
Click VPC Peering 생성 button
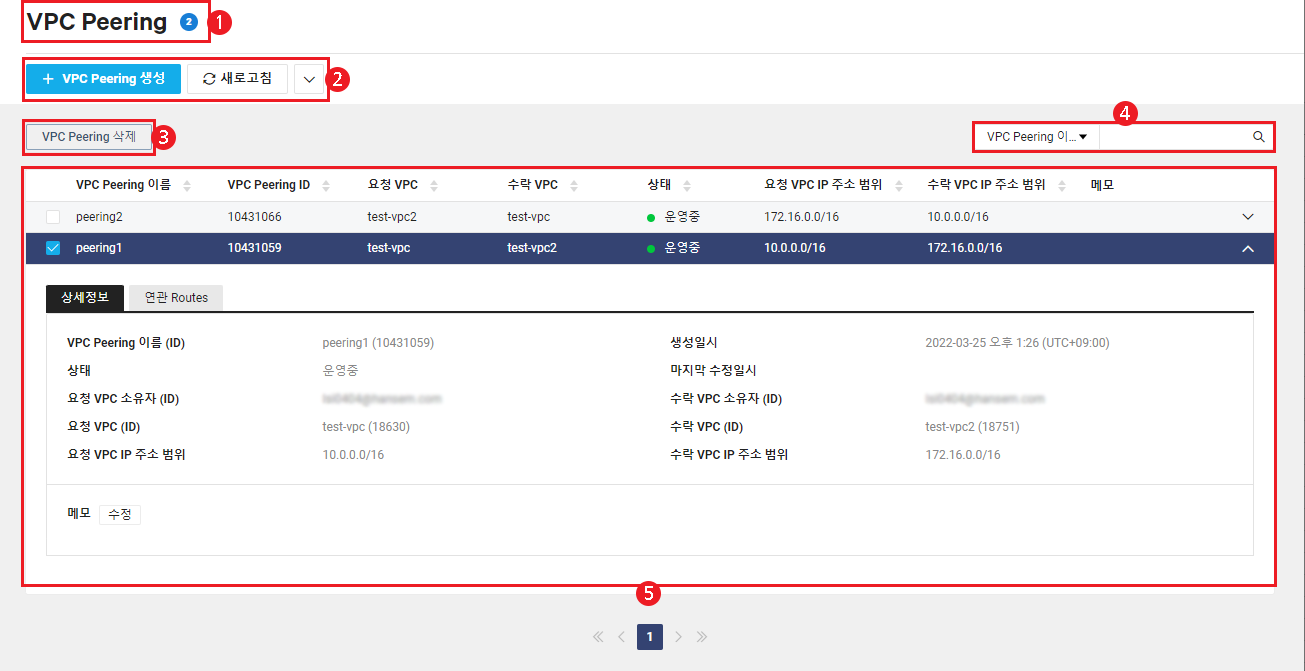(103, 78)
